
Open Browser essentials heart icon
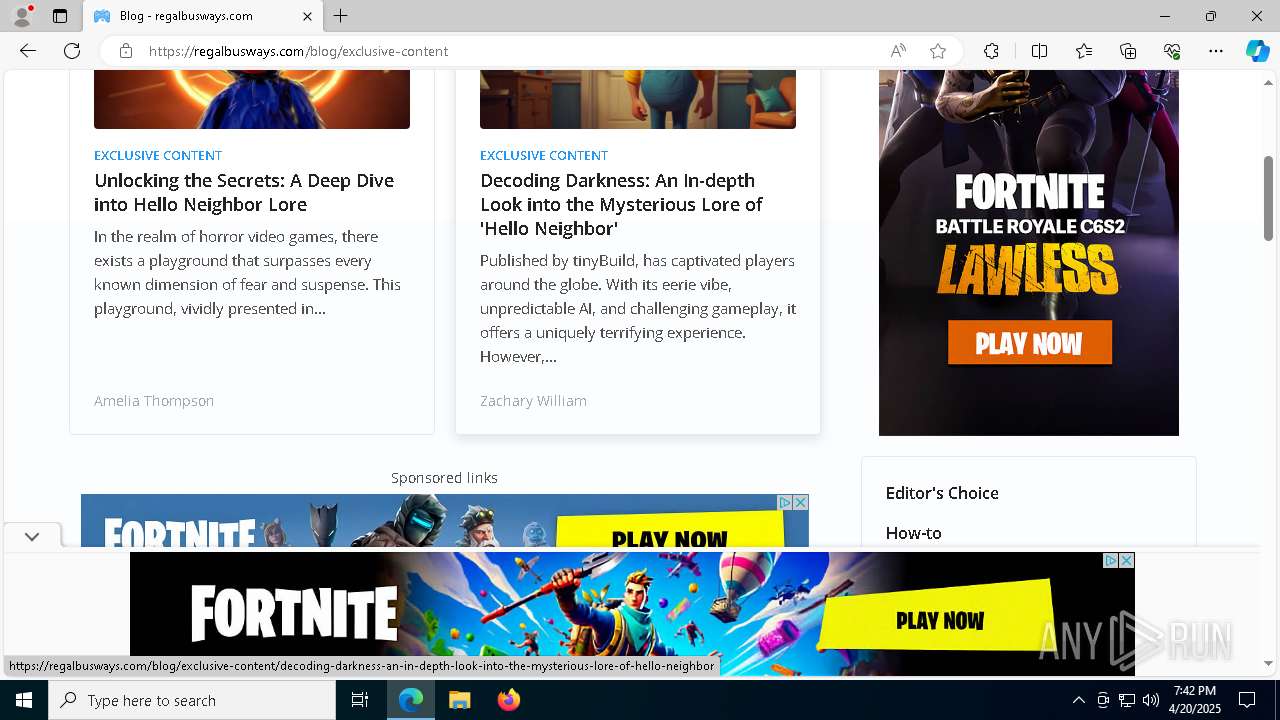[1172, 51]
